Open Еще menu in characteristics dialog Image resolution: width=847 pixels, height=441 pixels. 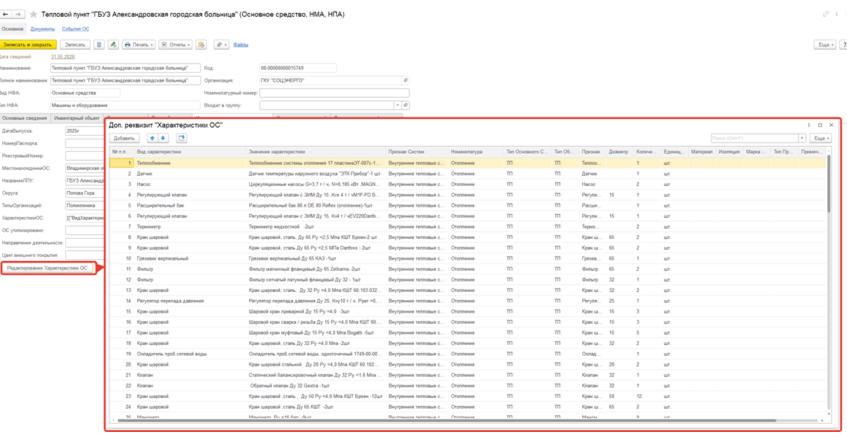(820, 138)
